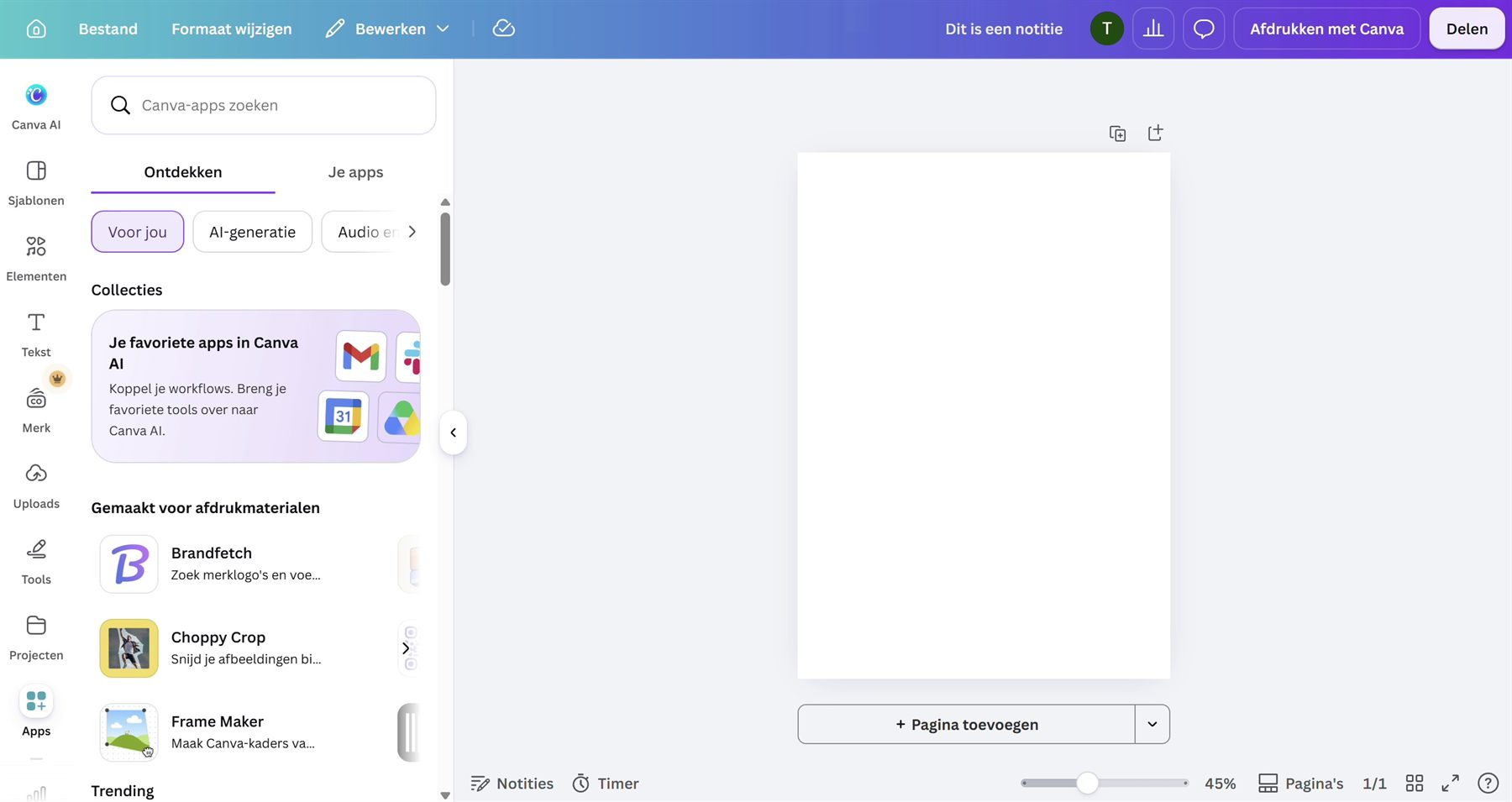
Task: Duplicate the page icon
Action: (1117, 134)
